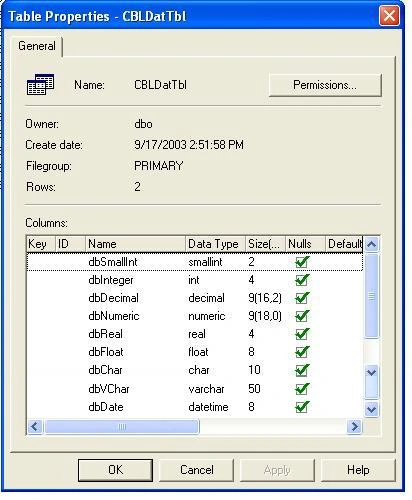The width and height of the screenshot is (412, 500).
Task: Open the Permissions dialog
Action: [x=325, y=85]
